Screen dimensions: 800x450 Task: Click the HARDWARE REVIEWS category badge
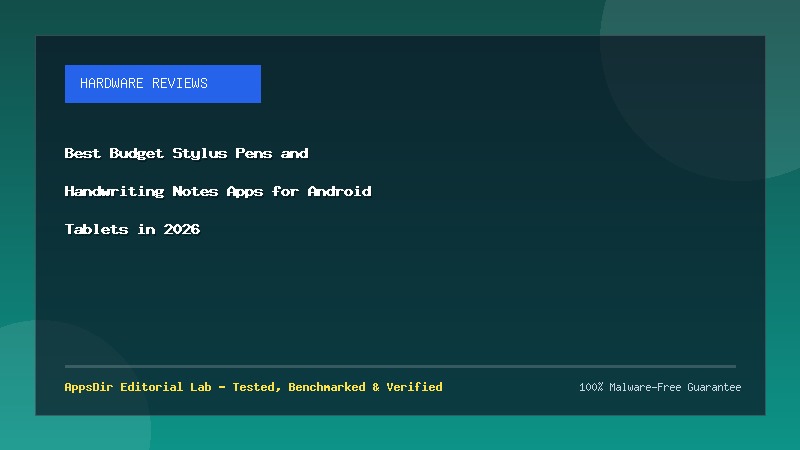[163, 84]
